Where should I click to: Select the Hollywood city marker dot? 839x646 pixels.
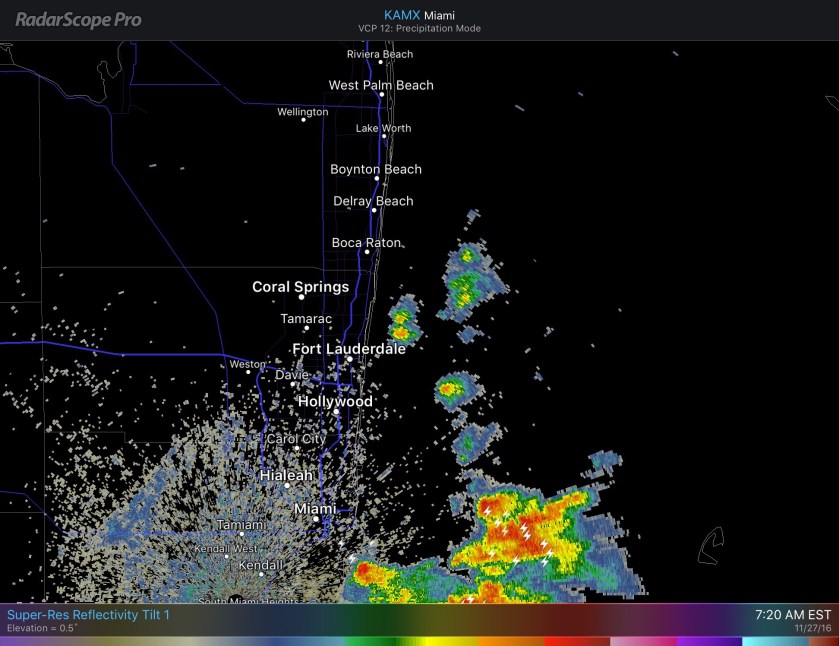point(336,411)
